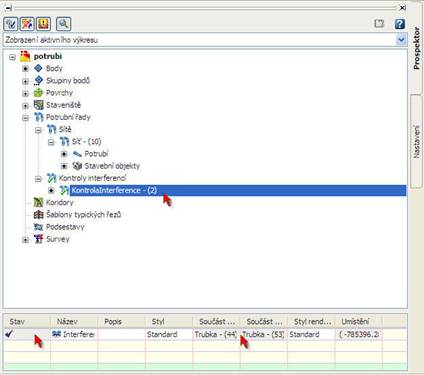
Task: Expand the Stavební objekty node
Action: pos(64,166)
